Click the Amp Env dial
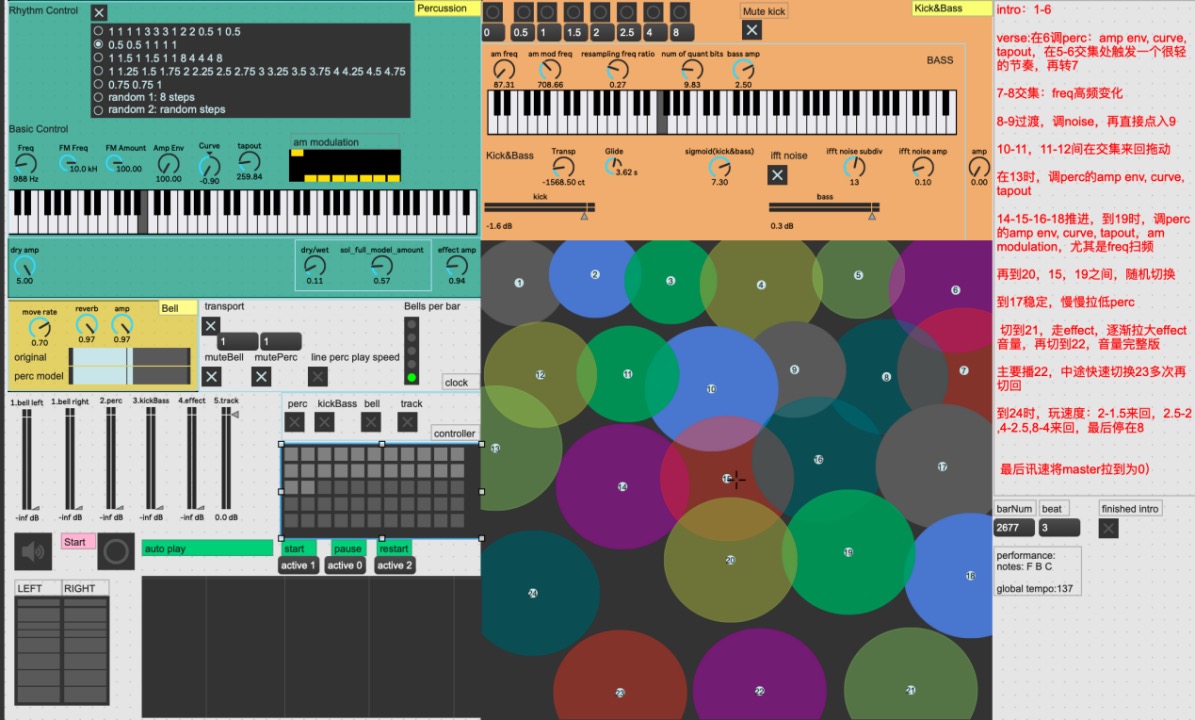1195x720 pixels. [168, 164]
